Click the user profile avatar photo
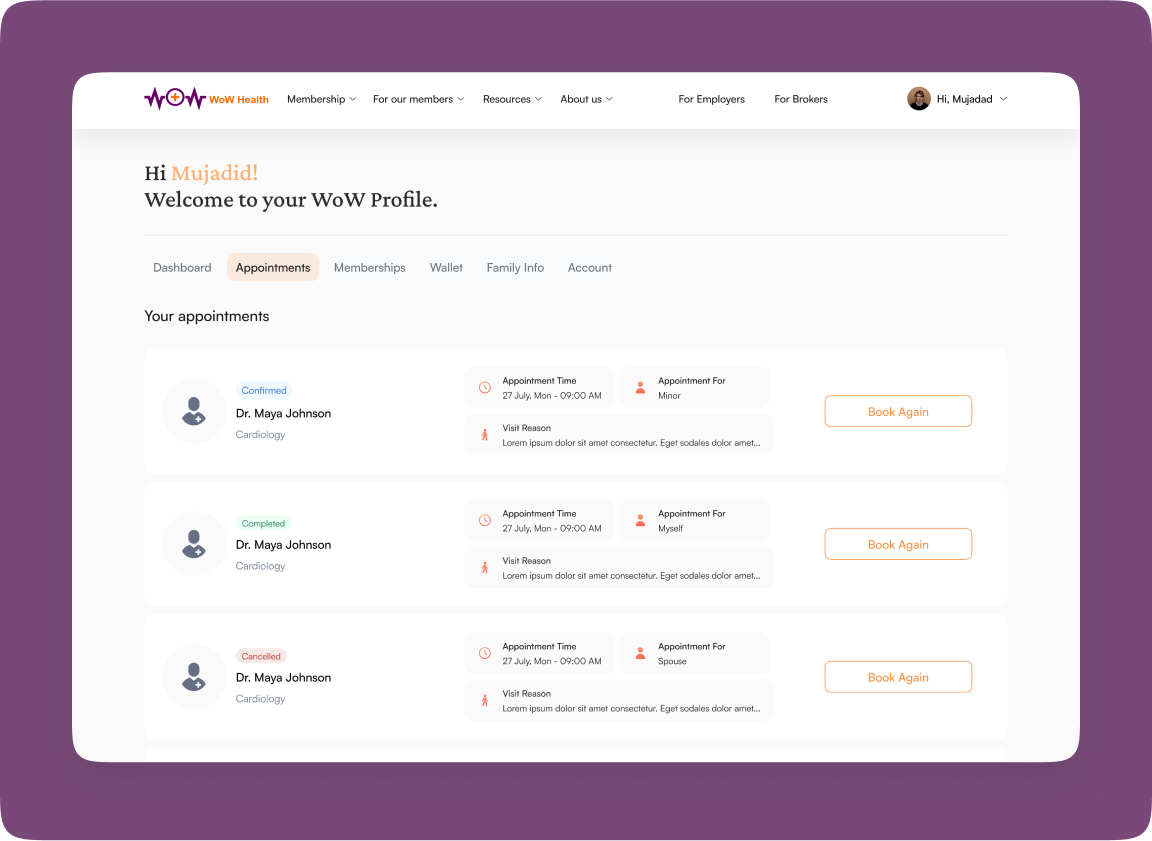The height and width of the screenshot is (841, 1152). [x=918, y=99]
